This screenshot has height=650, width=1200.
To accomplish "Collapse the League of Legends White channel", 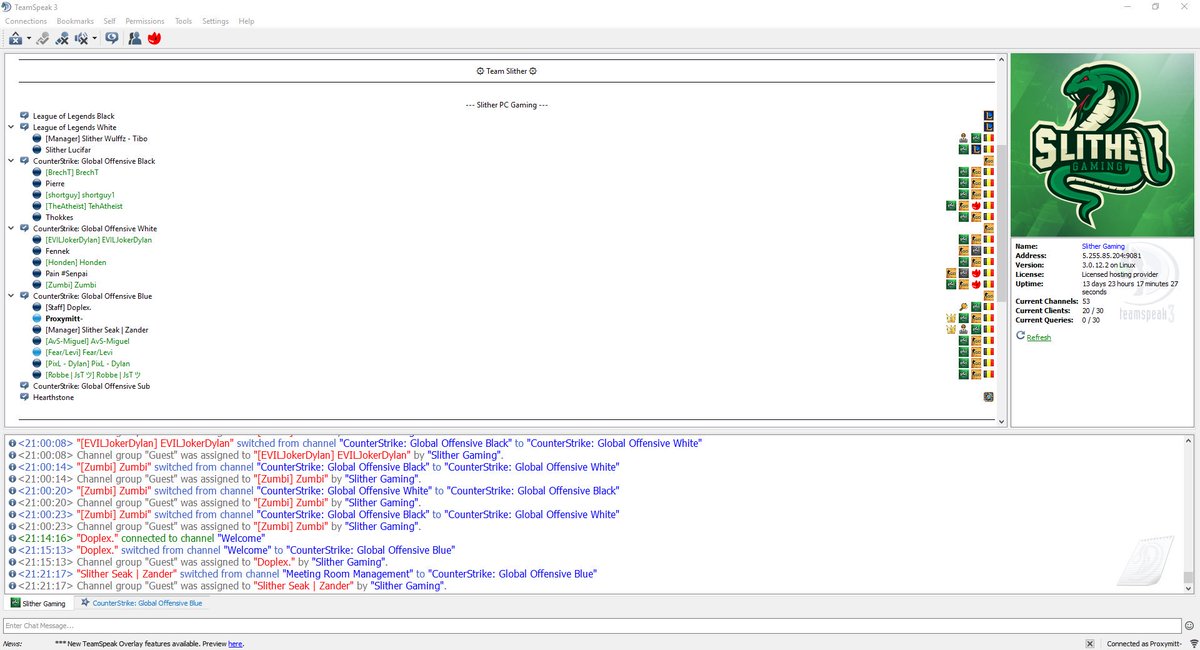I will click(11, 127).
